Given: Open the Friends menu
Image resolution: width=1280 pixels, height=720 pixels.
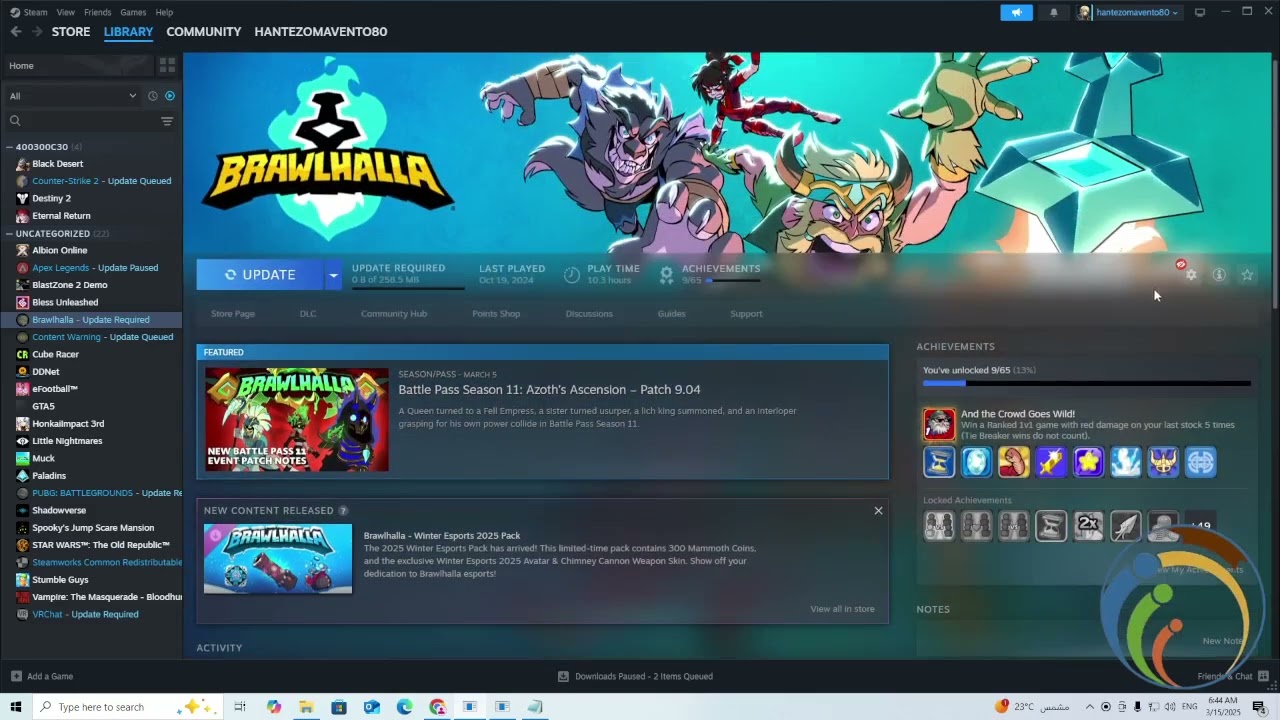Looking at the screenshot, I should (98, 12).
